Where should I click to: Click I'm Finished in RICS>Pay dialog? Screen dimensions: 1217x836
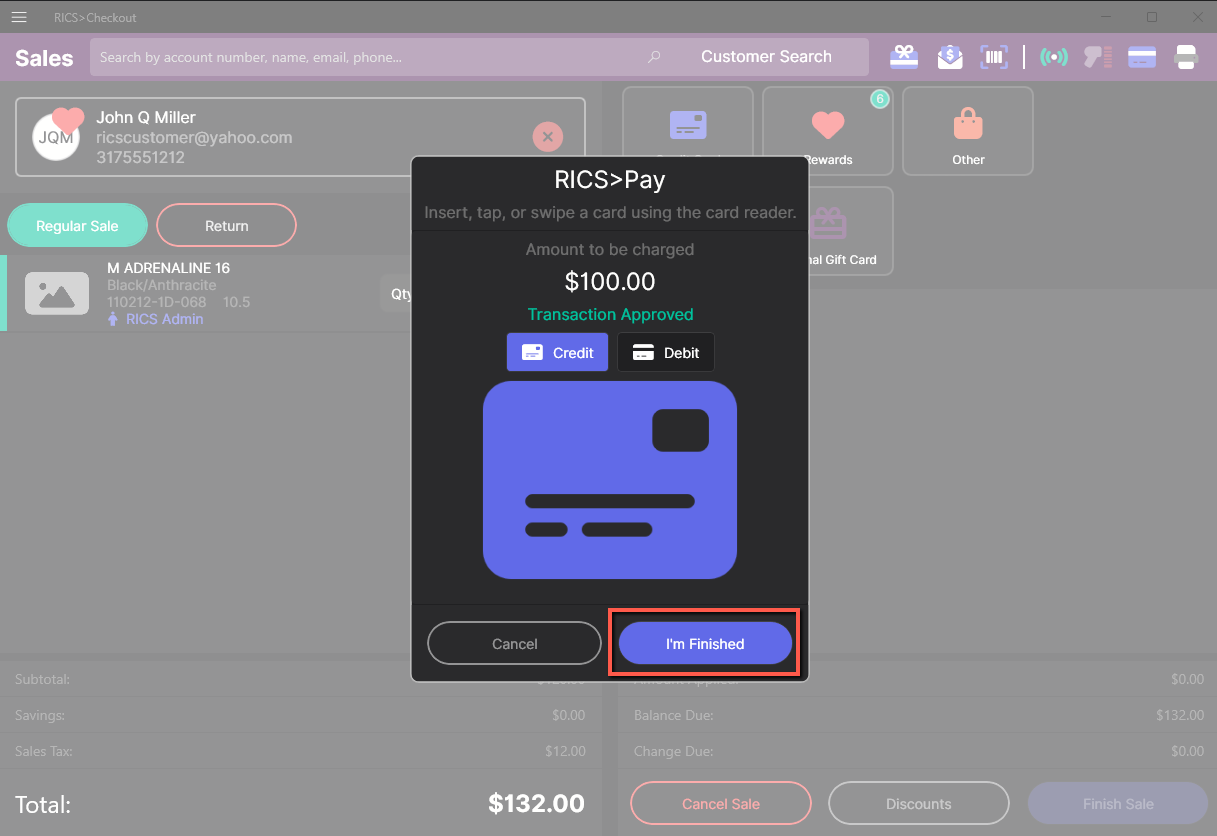click(x=705, y=644)
